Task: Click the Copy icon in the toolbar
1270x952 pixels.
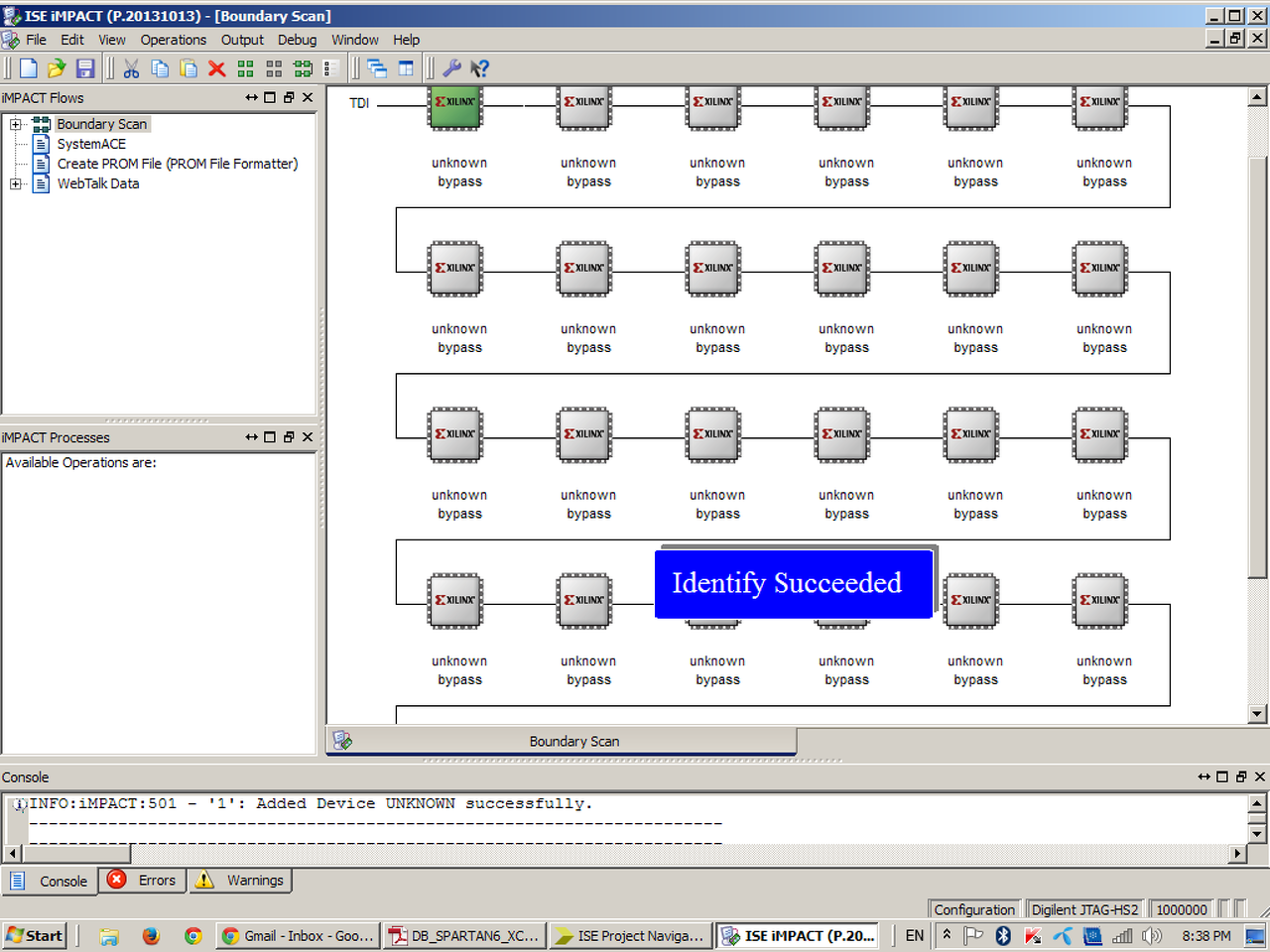Action: pyautogui.click(x=160, y=68)
